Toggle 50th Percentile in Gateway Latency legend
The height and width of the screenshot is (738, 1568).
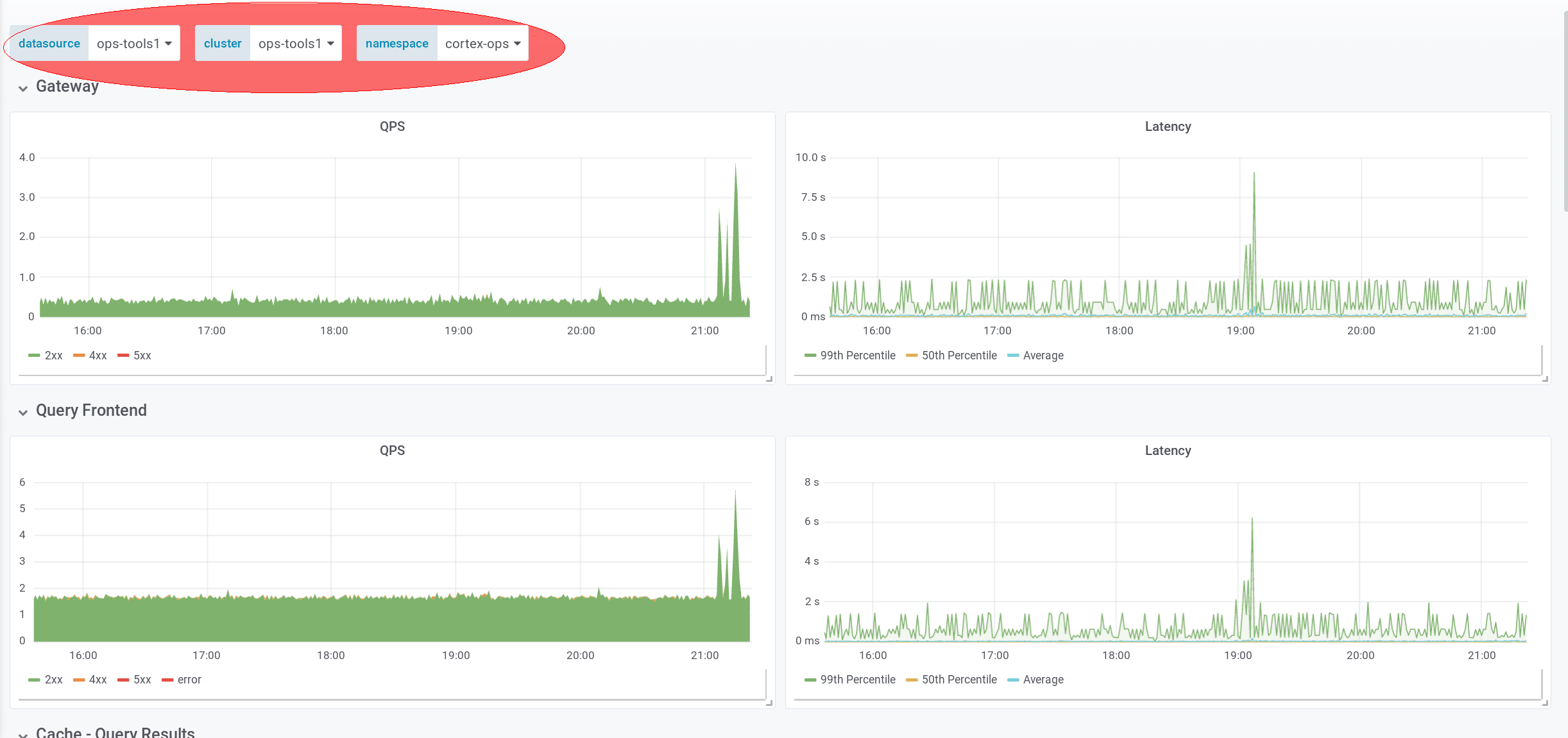[959, 356]
